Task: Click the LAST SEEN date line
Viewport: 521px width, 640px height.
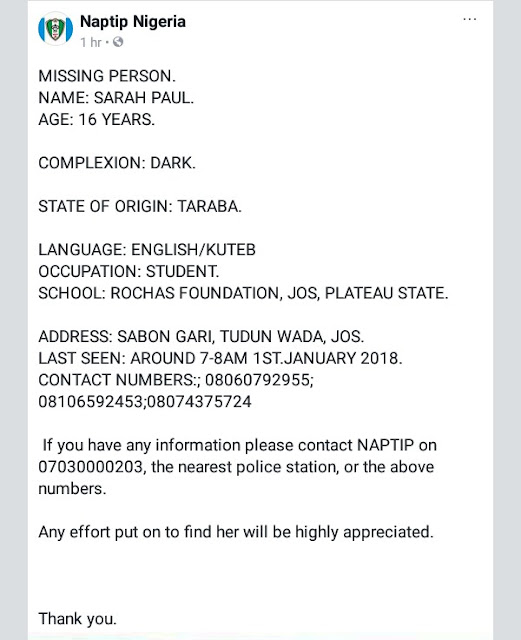Action: click(220, 358)
